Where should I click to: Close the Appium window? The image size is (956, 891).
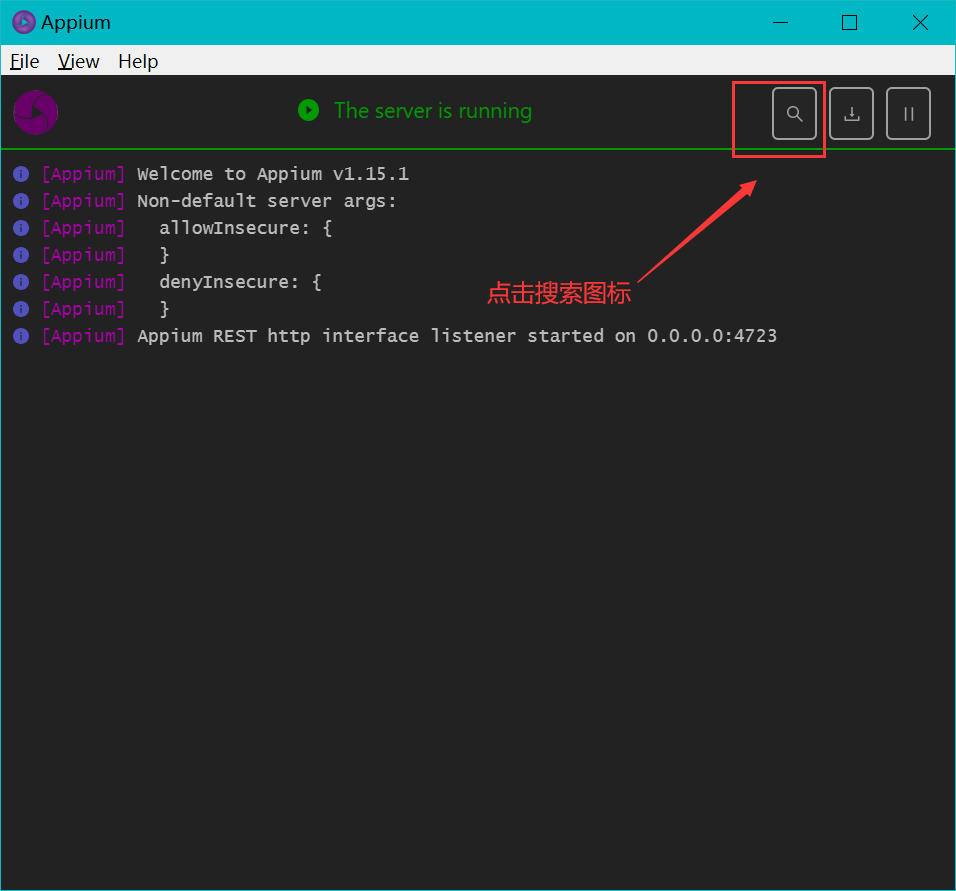pyautogui.click(x=920, y=22)
